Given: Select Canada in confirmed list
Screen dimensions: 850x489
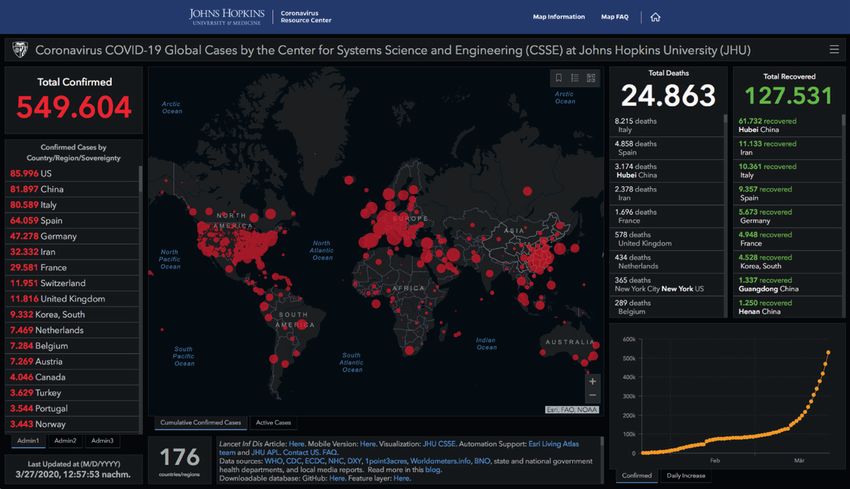Looking at the screenshot, I should 72,377.
